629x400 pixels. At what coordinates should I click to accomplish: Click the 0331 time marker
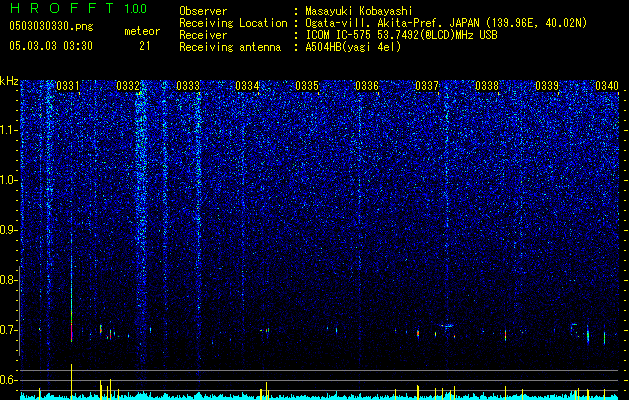pyautogui.click(x=68, y=86)
